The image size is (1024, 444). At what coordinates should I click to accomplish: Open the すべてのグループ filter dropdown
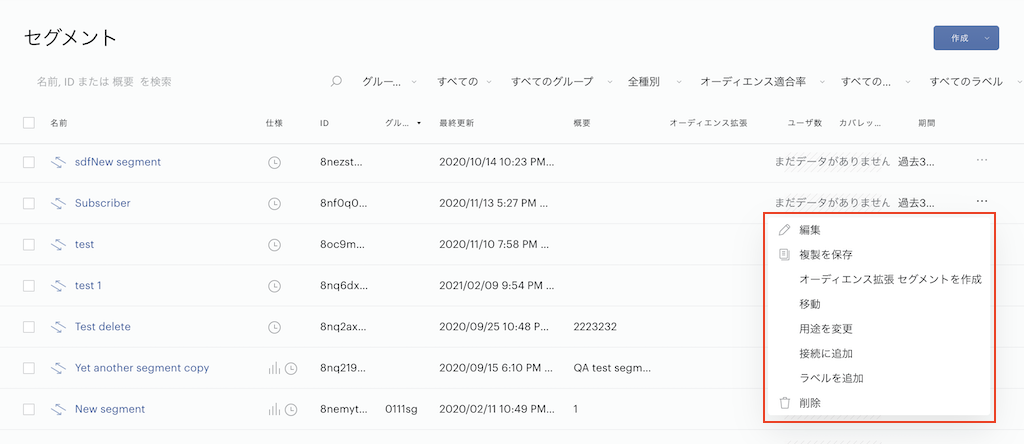[x=562, y=82]
